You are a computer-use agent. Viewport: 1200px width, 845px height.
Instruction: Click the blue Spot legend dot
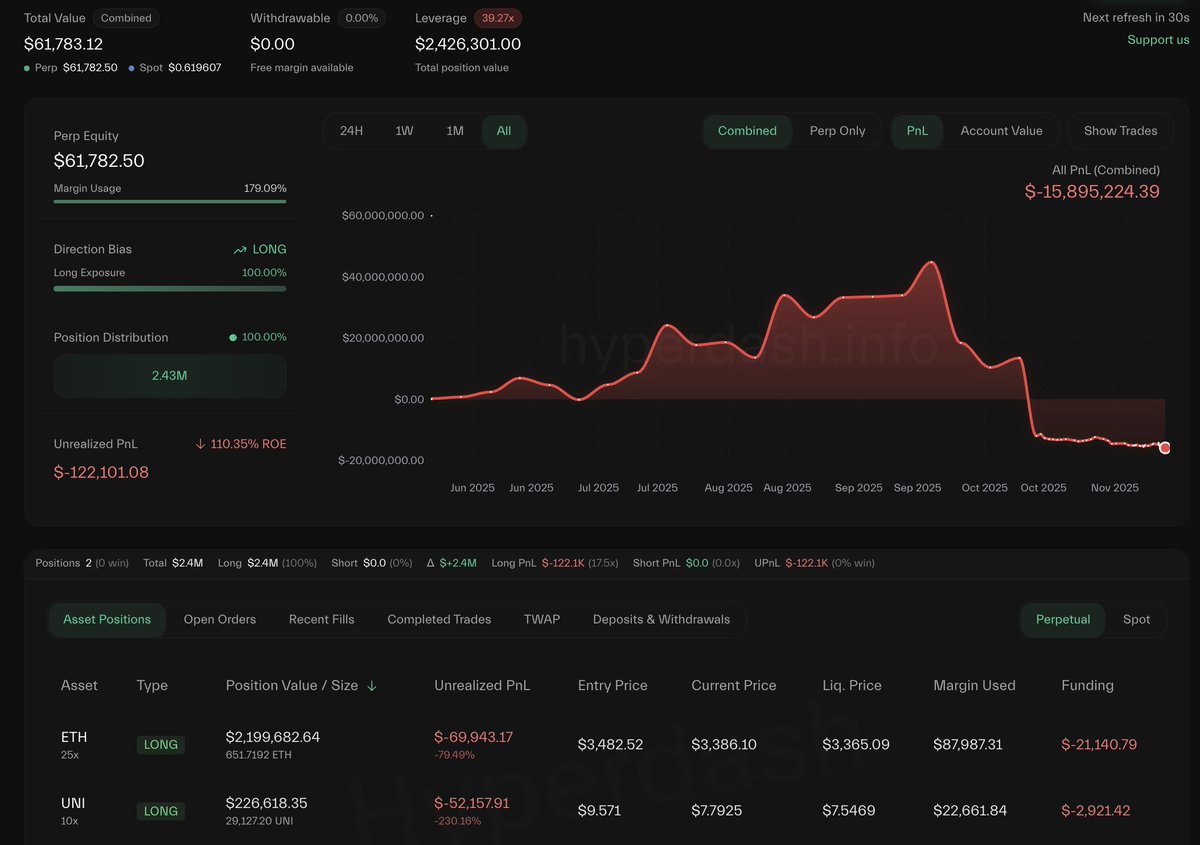tap(132, 68)
